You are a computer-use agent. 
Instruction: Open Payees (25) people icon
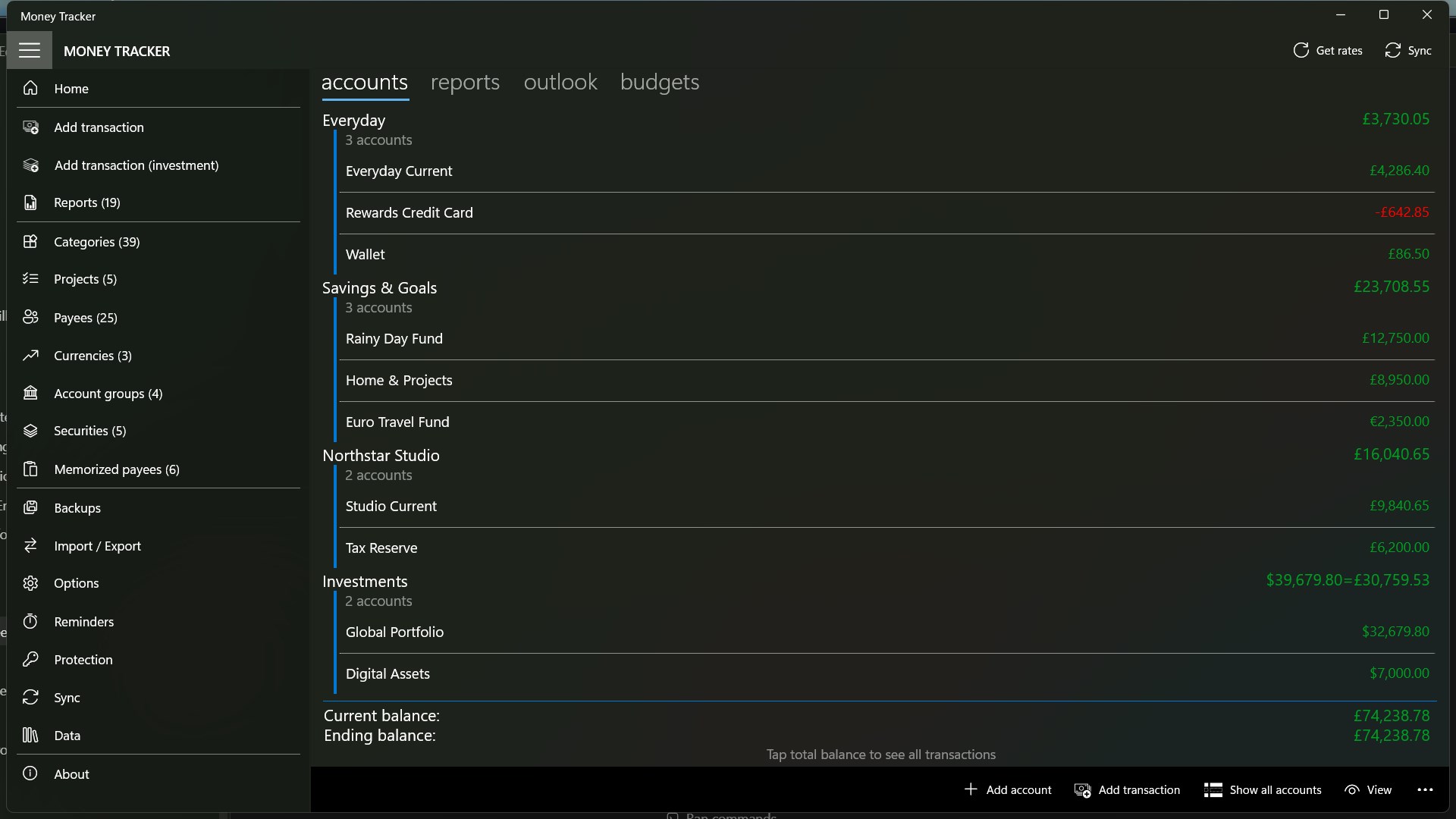point(30,318)
